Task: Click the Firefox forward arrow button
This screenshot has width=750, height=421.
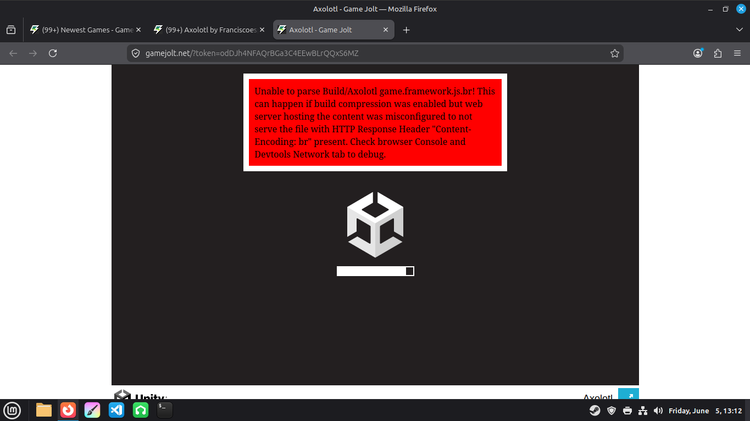Action: click(33, 53)
